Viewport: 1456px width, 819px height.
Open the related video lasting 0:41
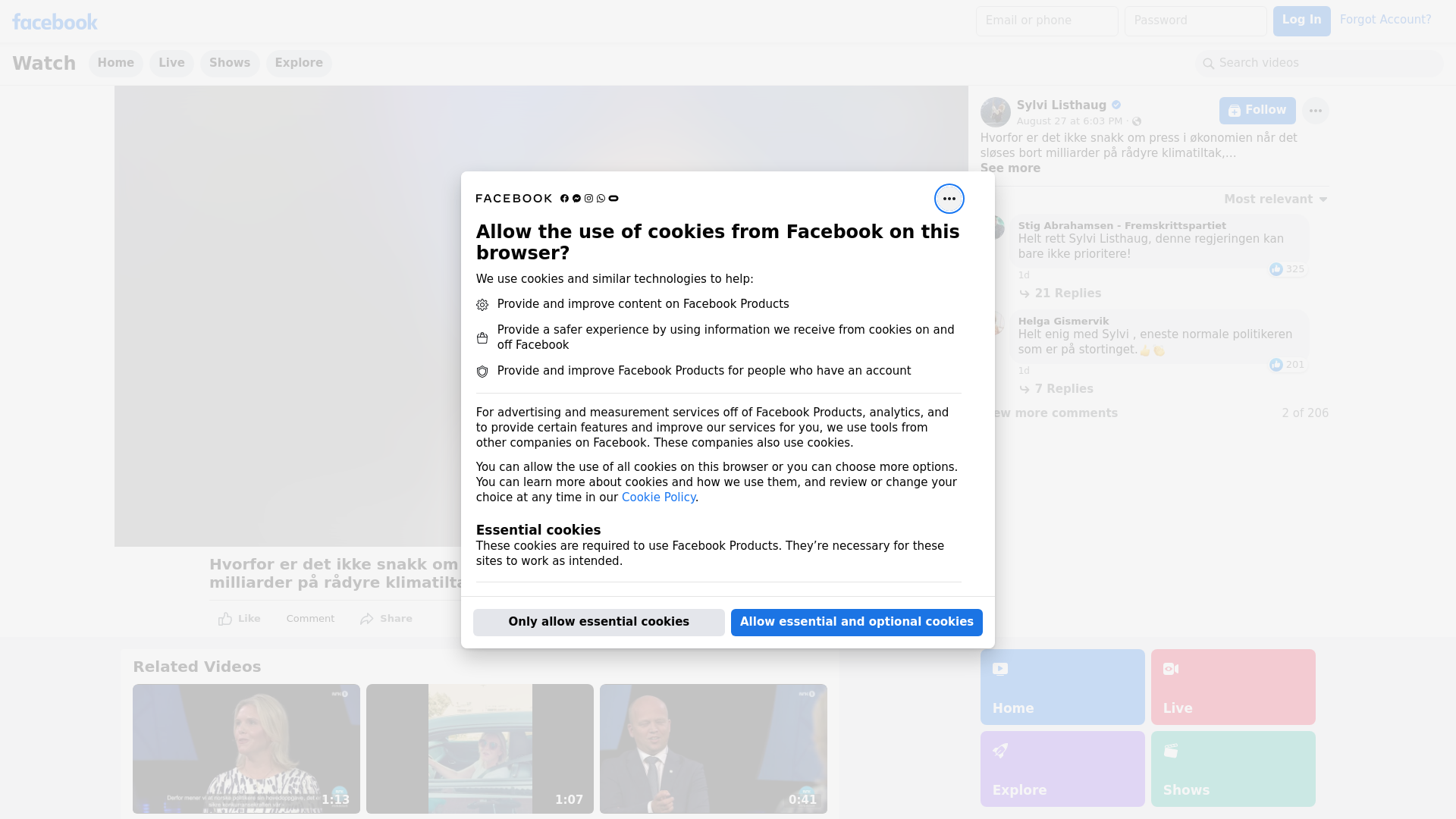[x=714, y=748]
